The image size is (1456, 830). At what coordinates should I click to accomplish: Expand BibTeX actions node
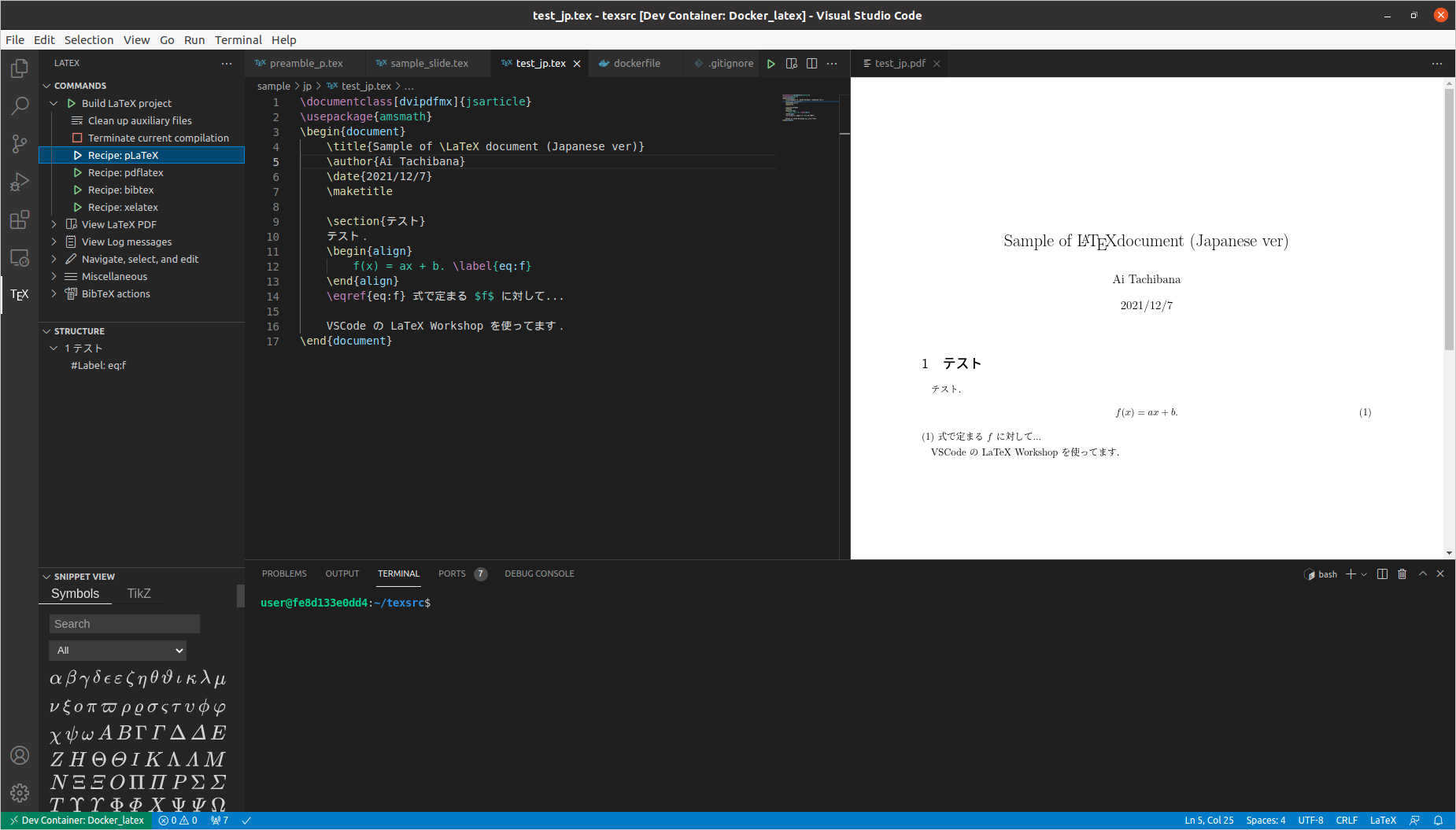click(54, 293)
